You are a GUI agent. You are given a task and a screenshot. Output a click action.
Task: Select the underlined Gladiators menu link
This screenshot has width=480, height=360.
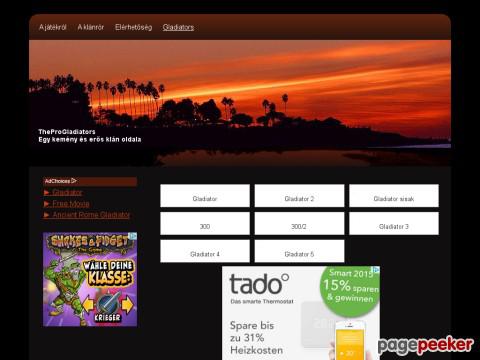click(178, 27)
